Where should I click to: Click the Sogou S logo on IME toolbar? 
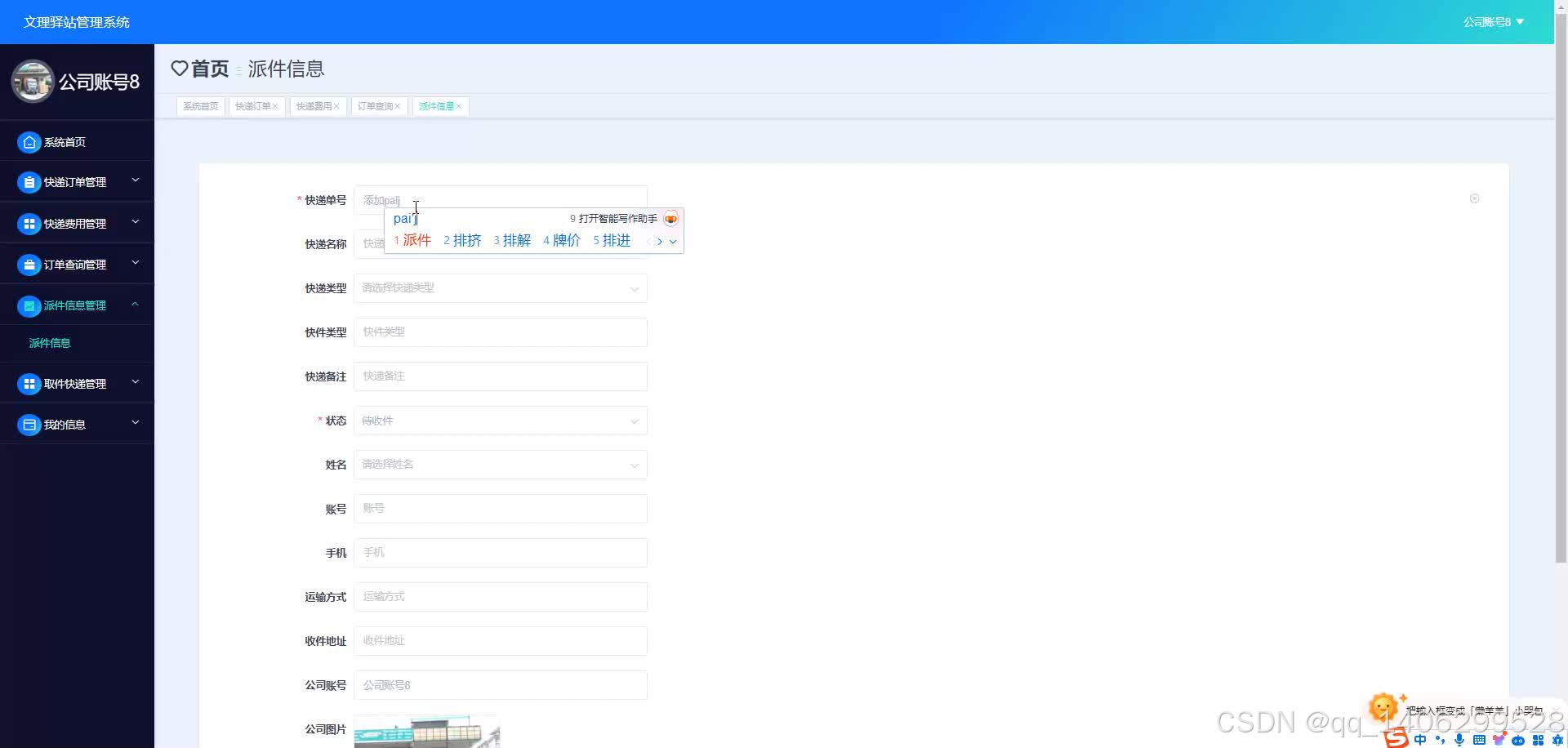point(1396,739)
